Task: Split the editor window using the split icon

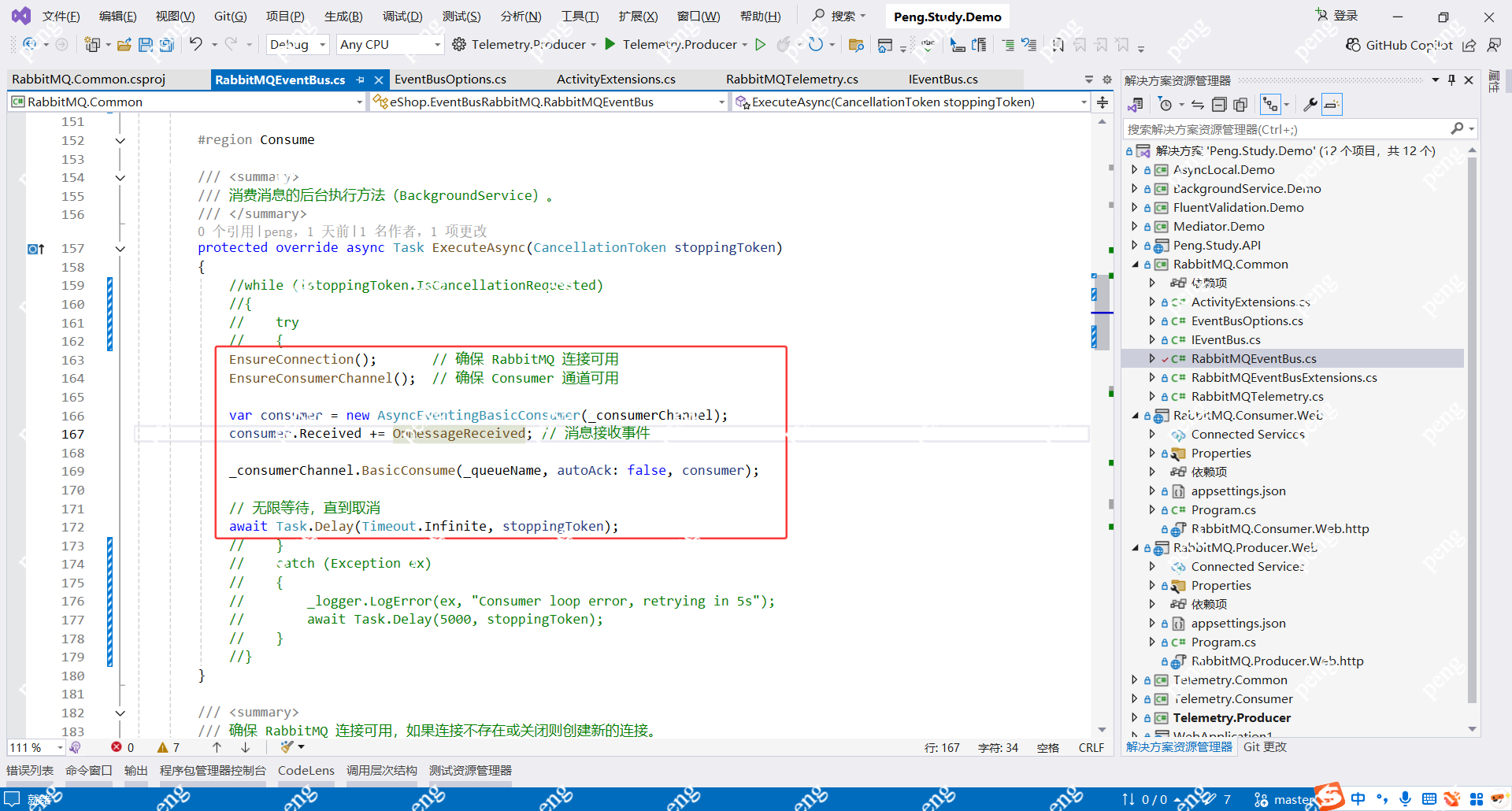Action: pos(1102,102)
